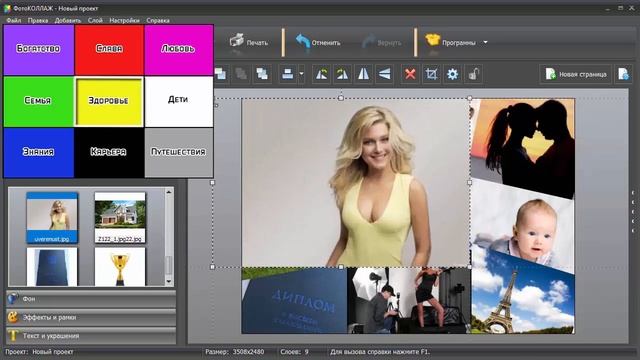Open the Программы box button
The width and height of the screenshot is (640, 360).
pos(450,42)
